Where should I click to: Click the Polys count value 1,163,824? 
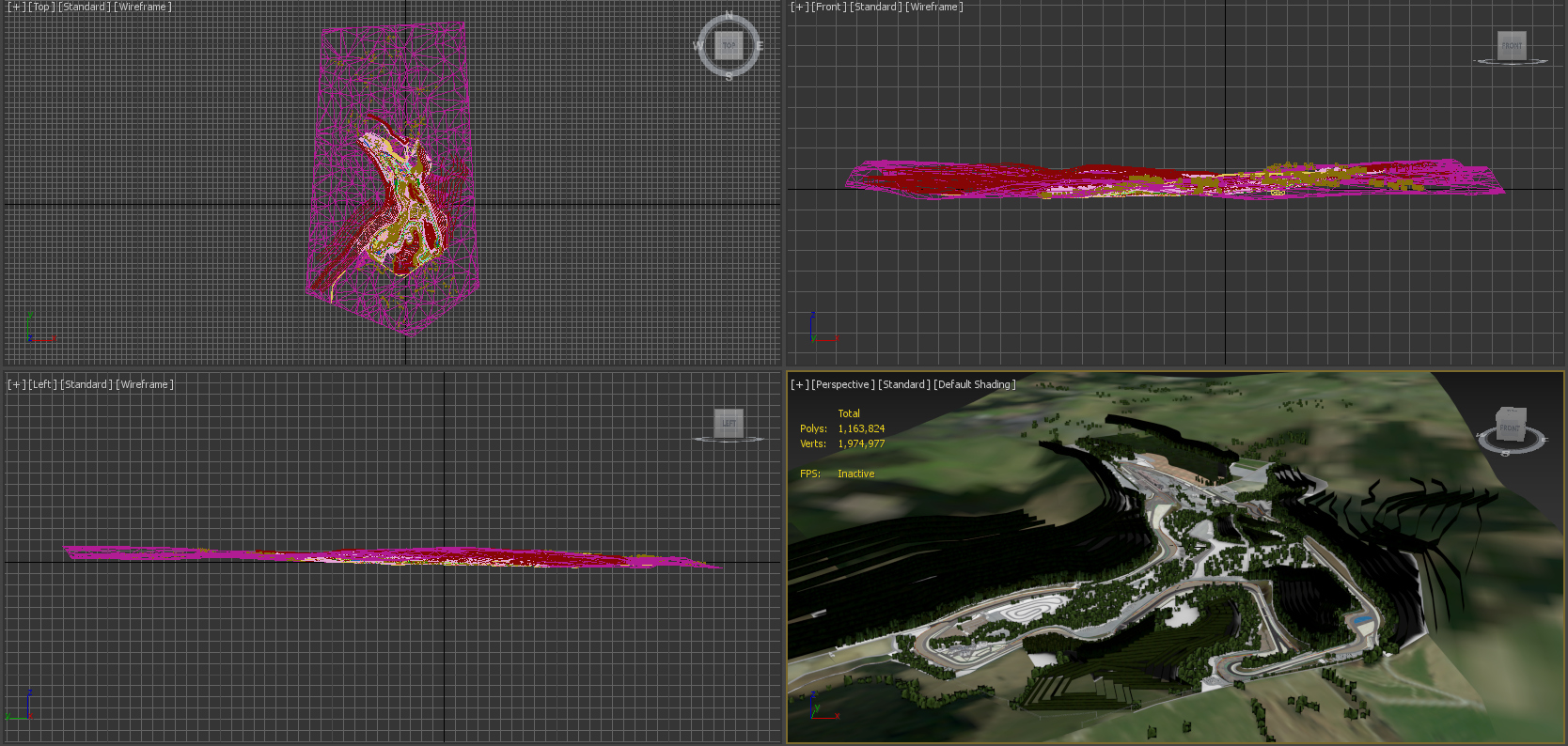[861, 428]
